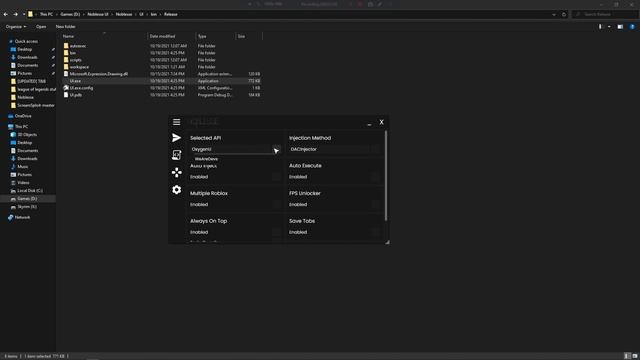Open recent locations dropdown in File Explorer
Screen dimensions: 640x360
pyautogui.click(x=24, y=14)
